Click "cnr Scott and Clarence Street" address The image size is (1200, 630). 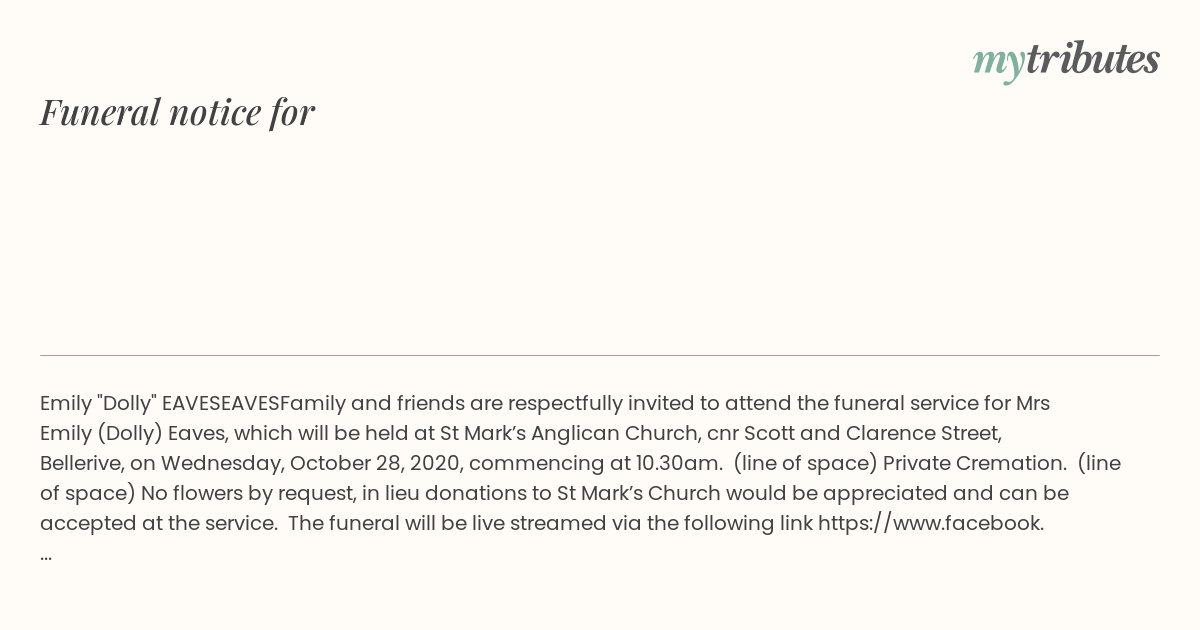854,434
